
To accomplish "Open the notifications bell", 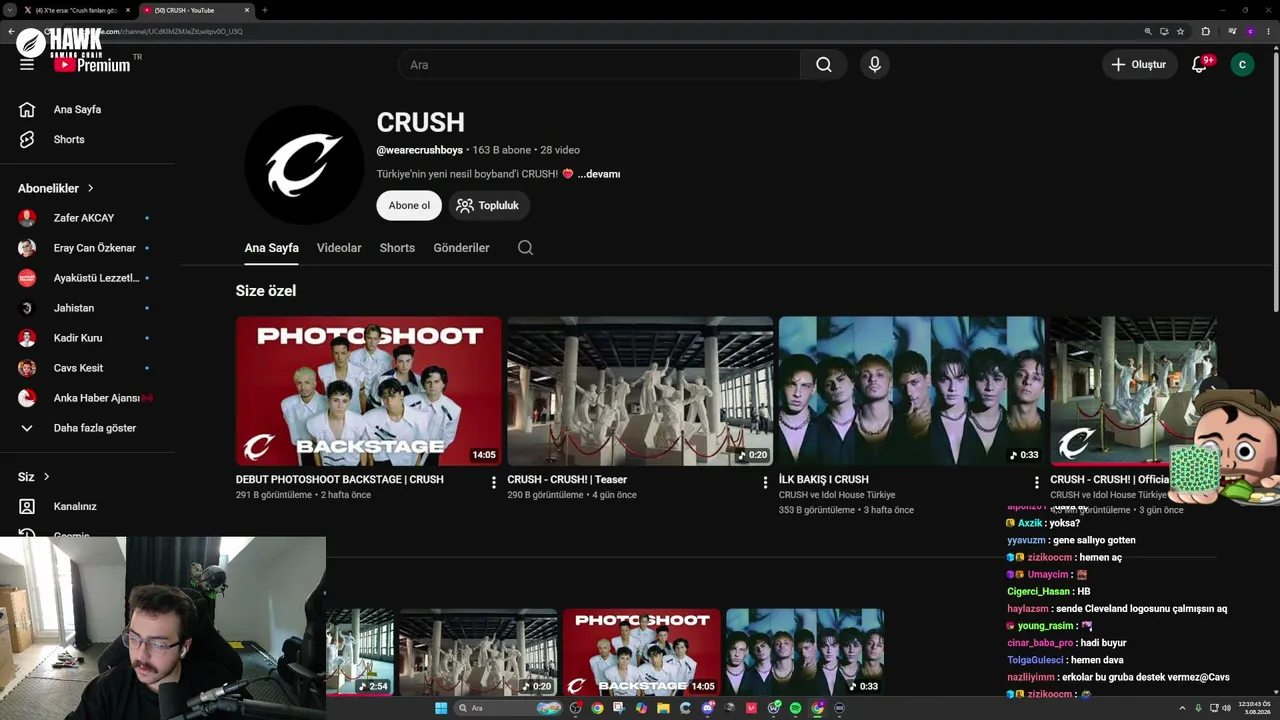I will (x=1199, y=65).
